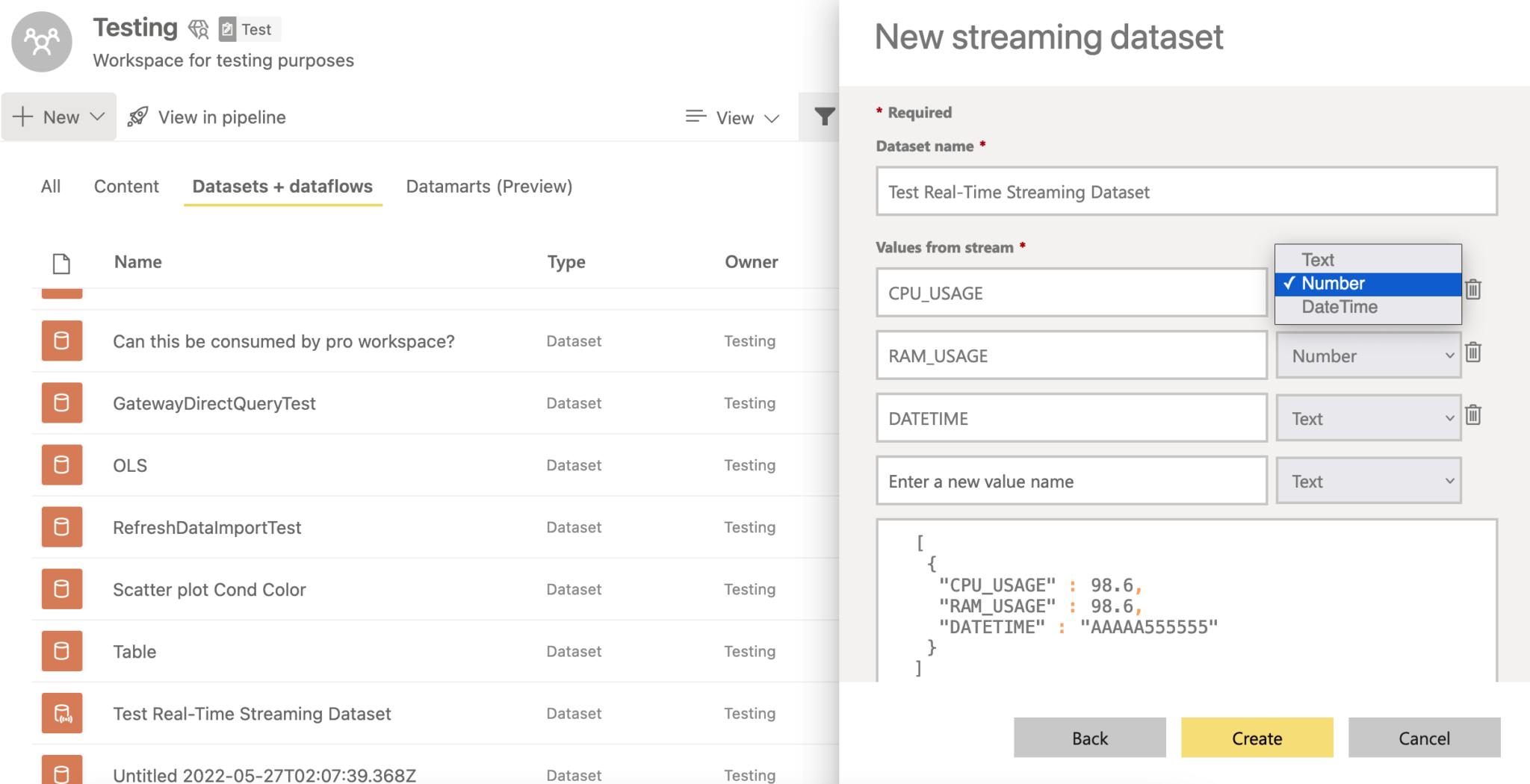Click the Test badge beside workspace title

tap(248, 29)
